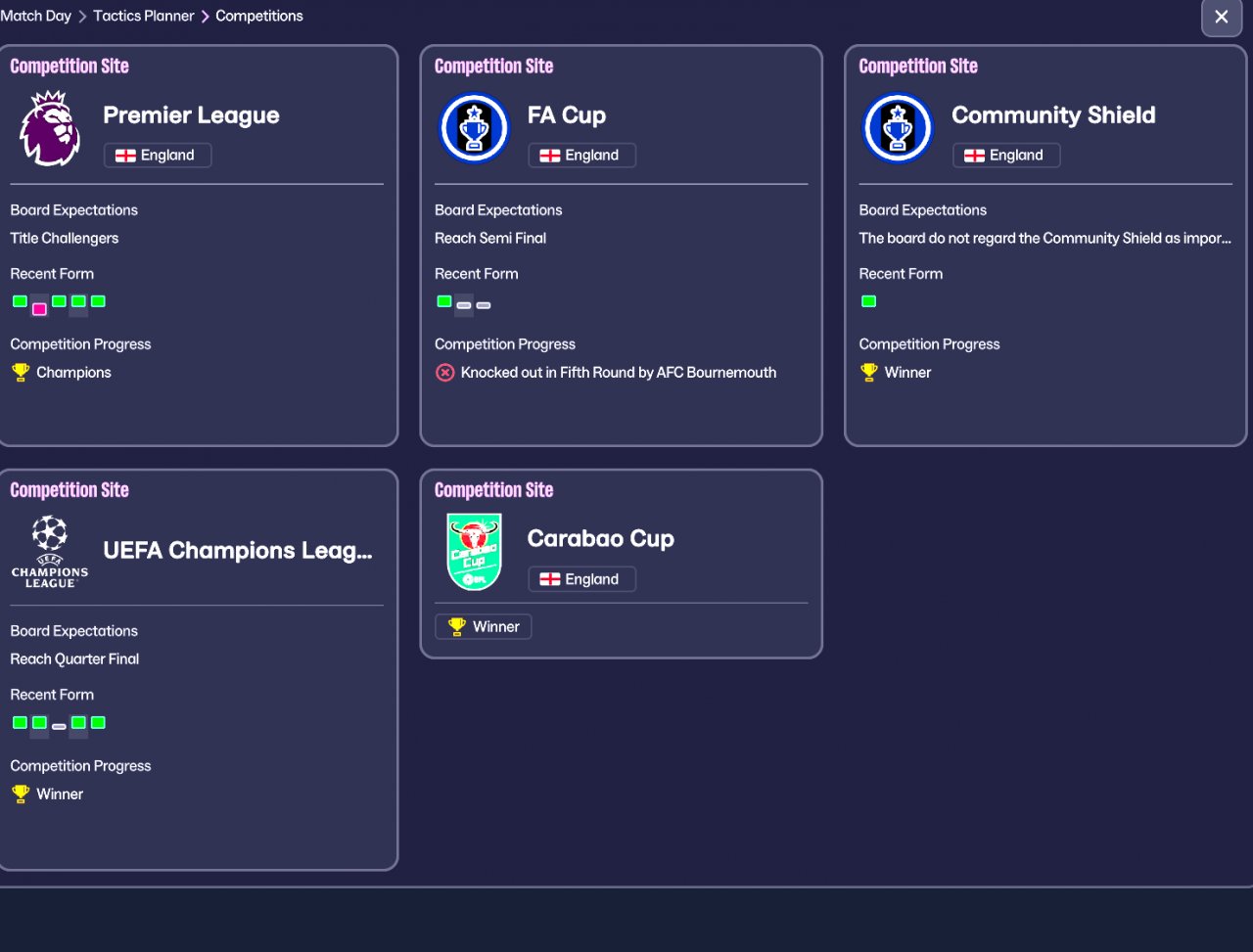Close the Competitions panel

(x=1221, y=17)
